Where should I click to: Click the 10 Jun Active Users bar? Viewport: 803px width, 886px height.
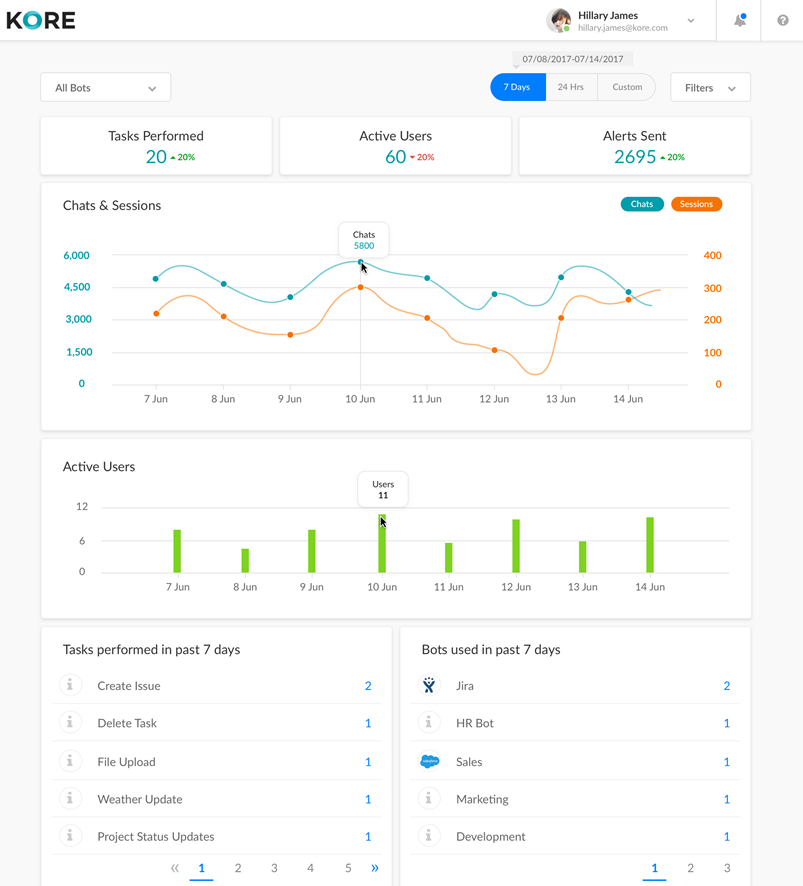tap(382, 544)
